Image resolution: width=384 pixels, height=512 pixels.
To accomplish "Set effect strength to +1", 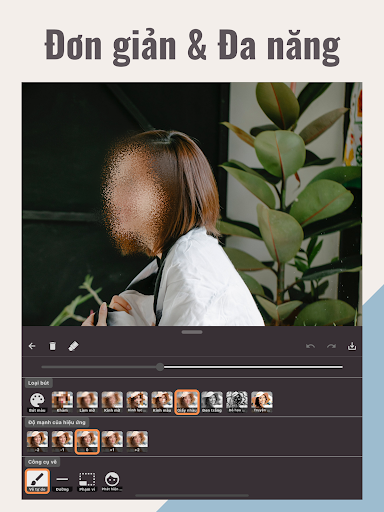I will point(112,441).
